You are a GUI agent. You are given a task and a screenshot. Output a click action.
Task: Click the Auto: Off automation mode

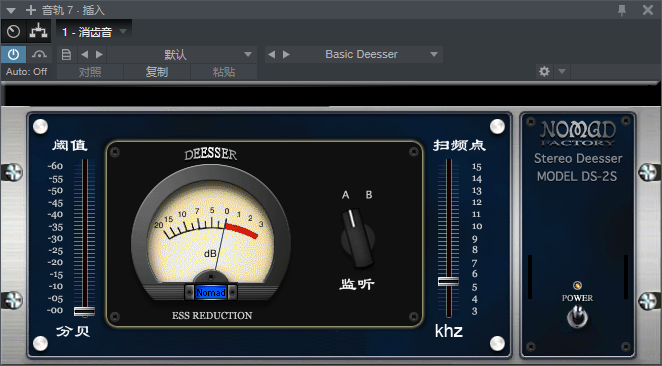click(26, 72)
